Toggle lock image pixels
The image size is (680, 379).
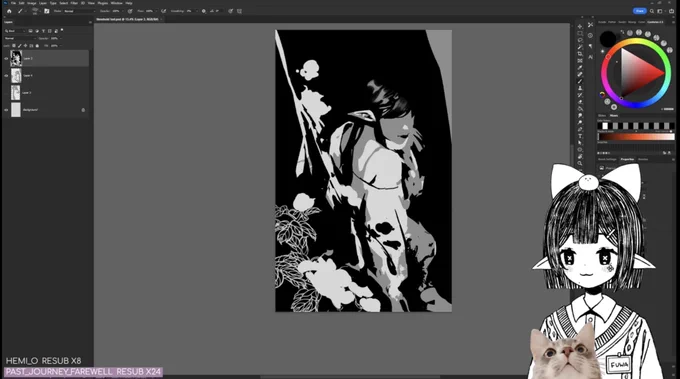[x=20, y=46]
